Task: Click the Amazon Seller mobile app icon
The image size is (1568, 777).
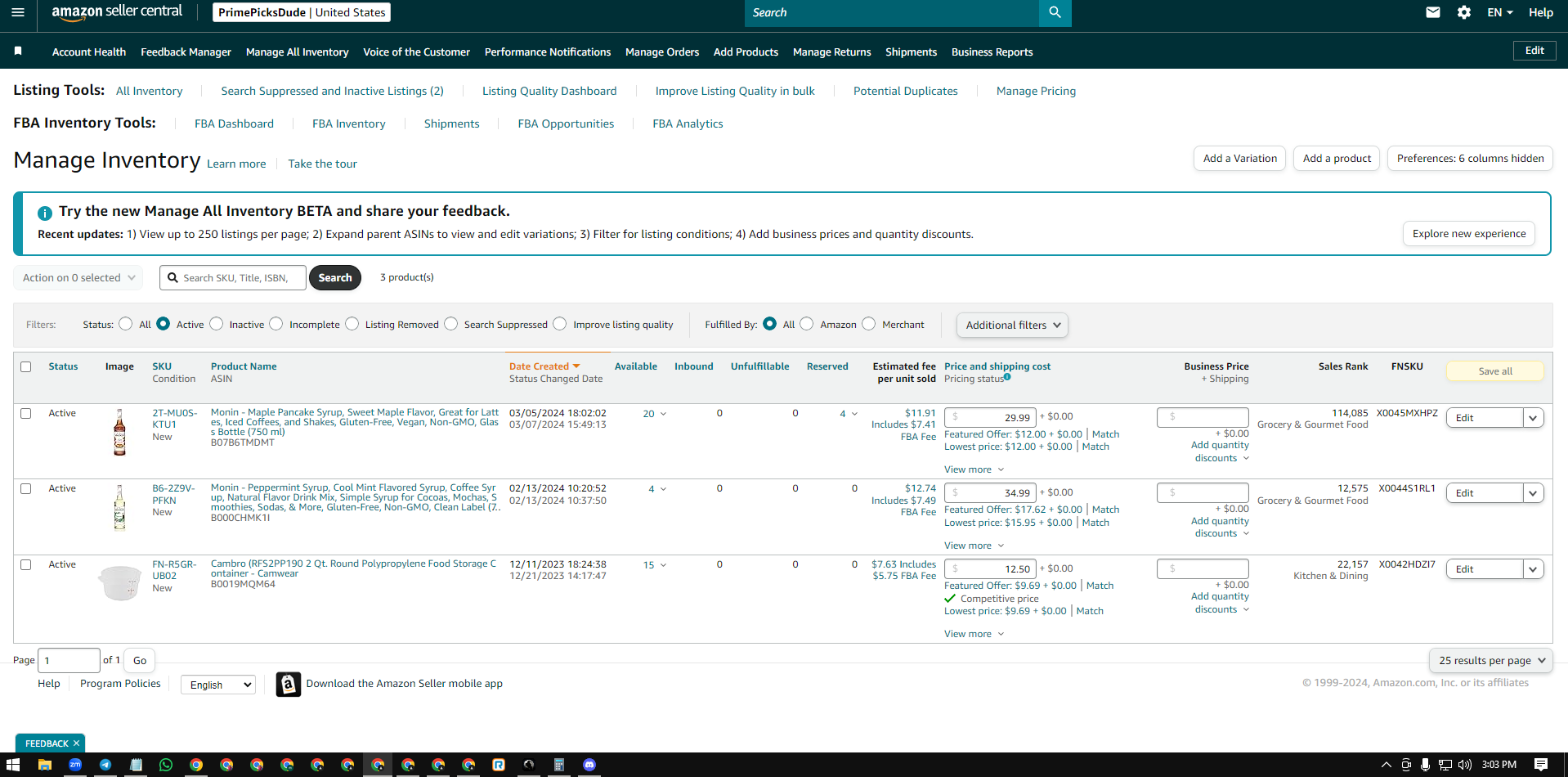Action: [288, 684]
